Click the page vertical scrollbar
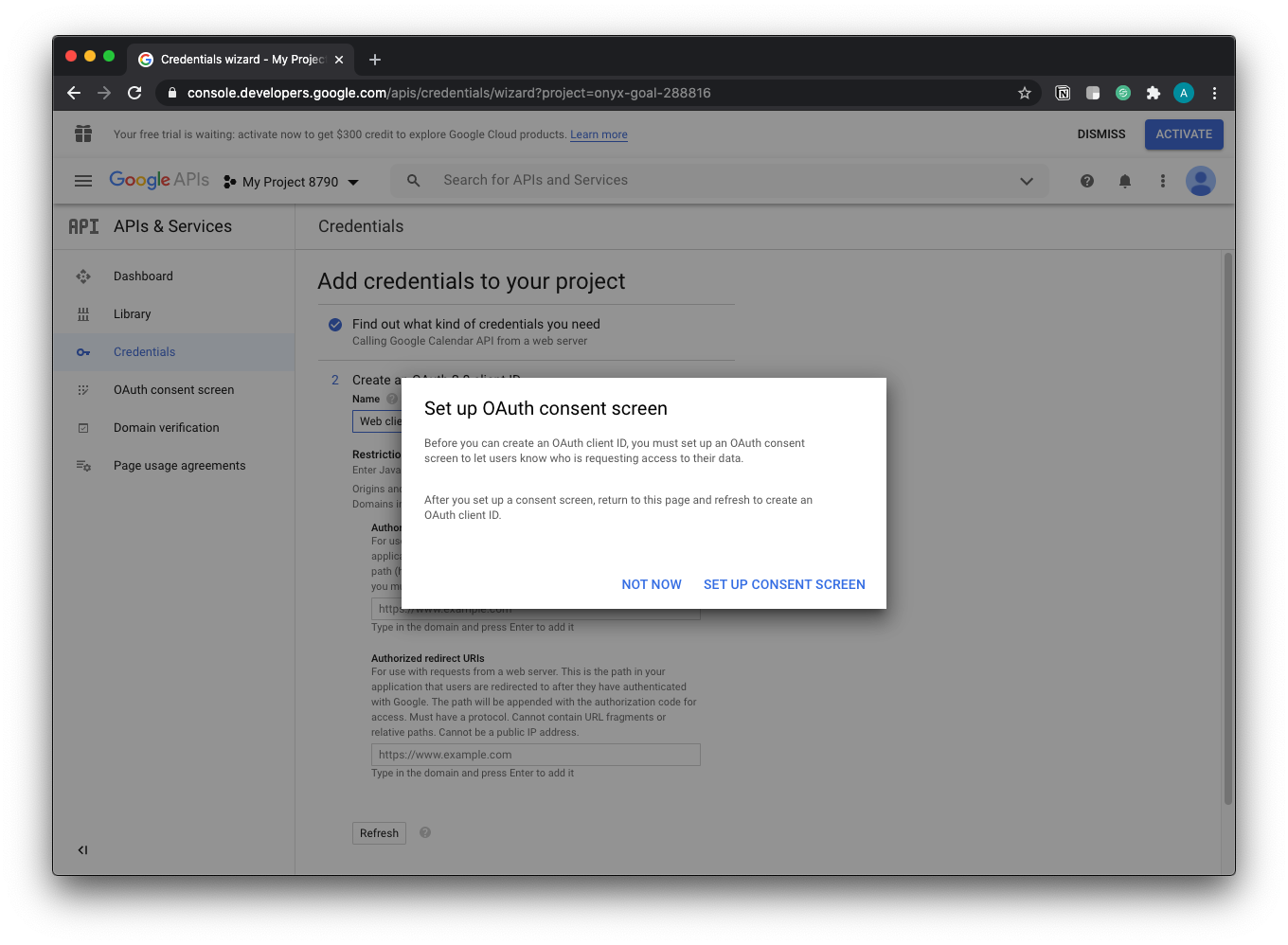The height and width of the screenshot is (945, 1288). (x=1228, y=528)
